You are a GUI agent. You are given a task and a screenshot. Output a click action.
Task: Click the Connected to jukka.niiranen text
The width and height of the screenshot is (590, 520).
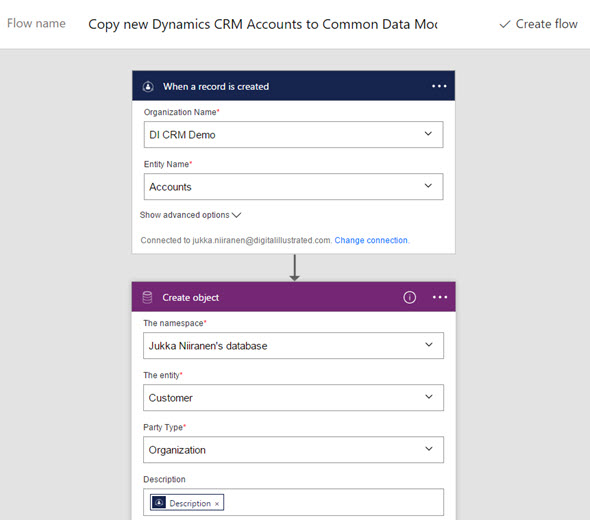tap(236, 240)
